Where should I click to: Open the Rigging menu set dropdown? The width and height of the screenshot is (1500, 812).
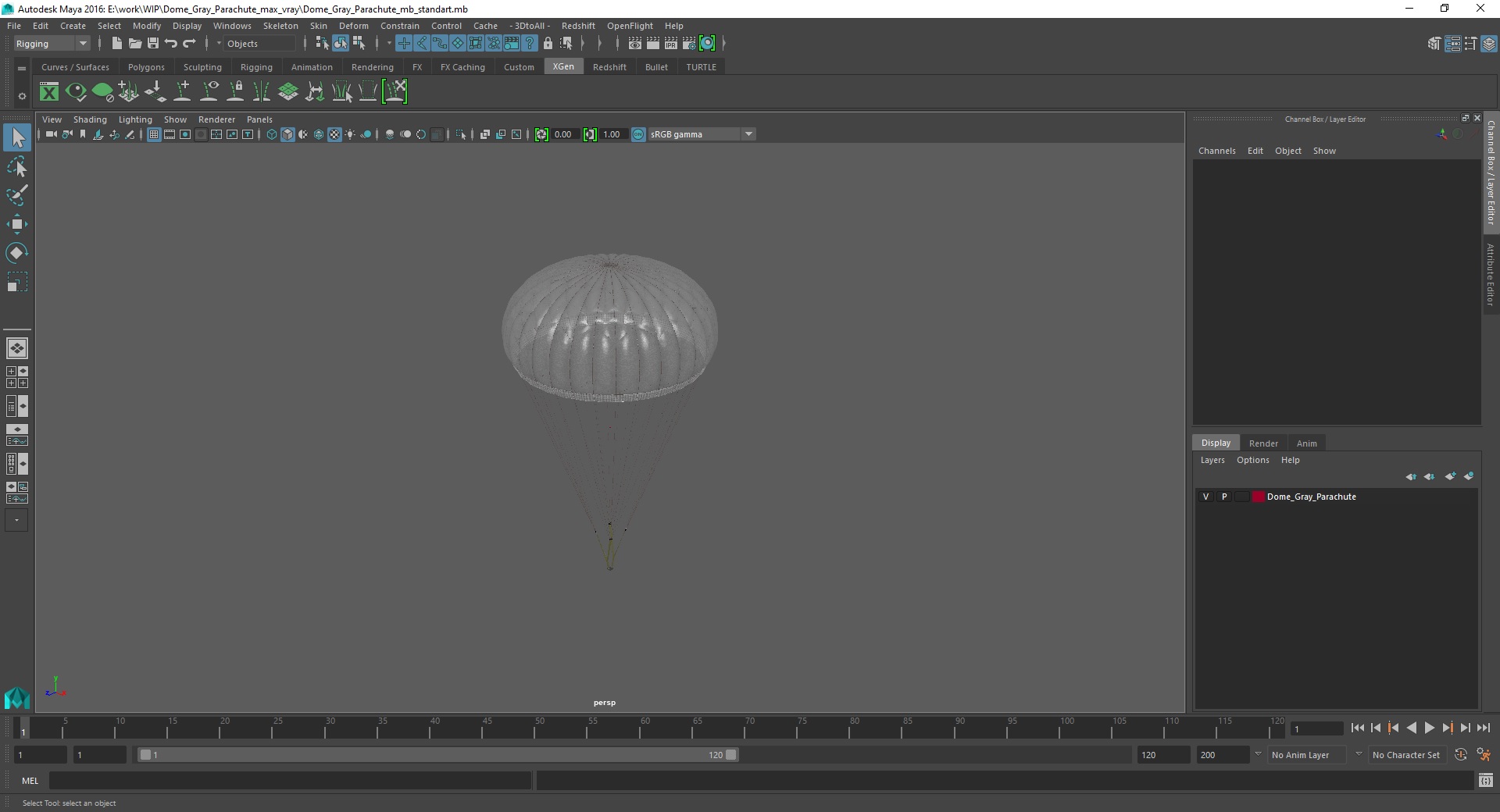[52, 44]
